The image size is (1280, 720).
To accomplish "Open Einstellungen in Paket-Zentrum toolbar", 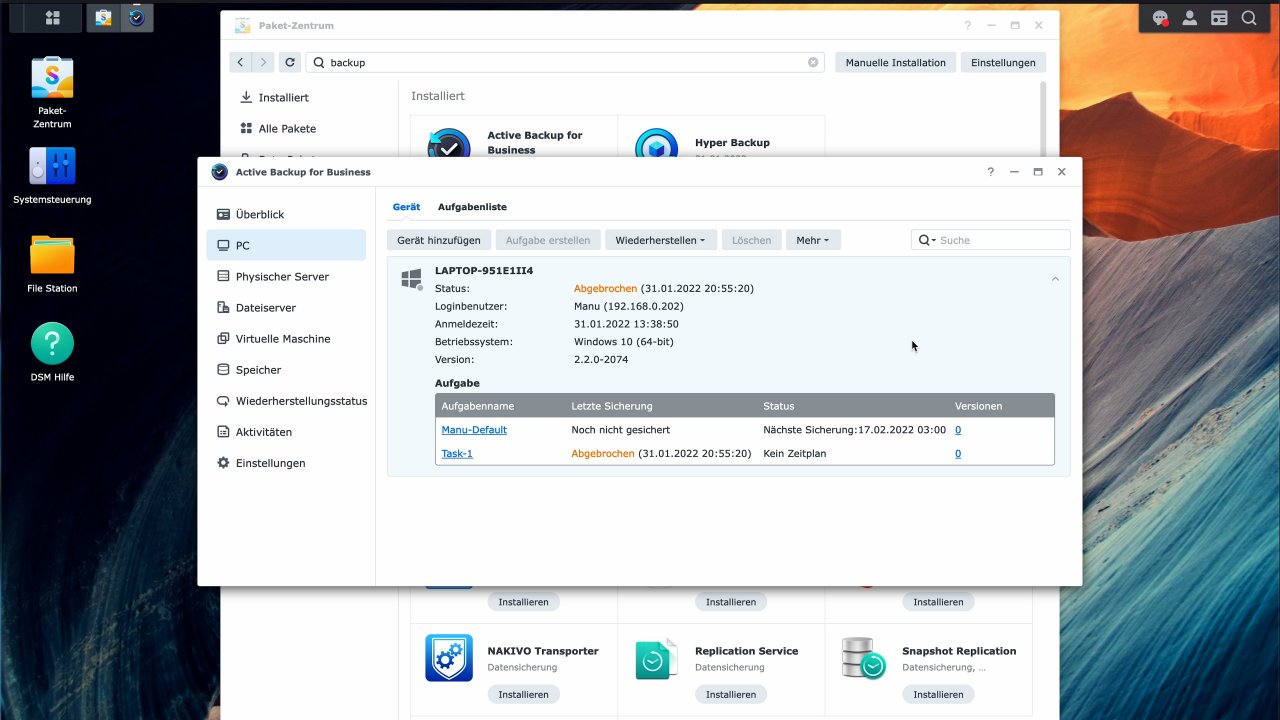I will [x=1003, y=62].
